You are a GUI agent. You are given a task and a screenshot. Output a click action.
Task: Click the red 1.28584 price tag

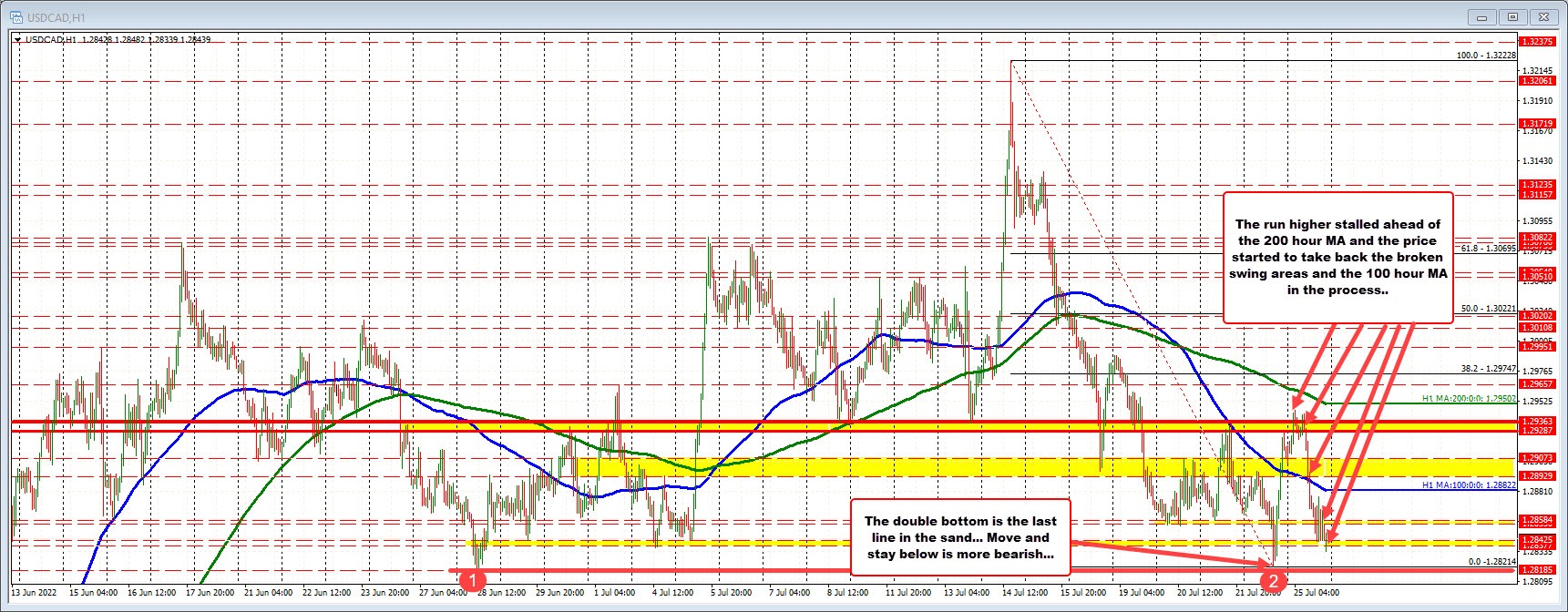(x=1538, y=519)
